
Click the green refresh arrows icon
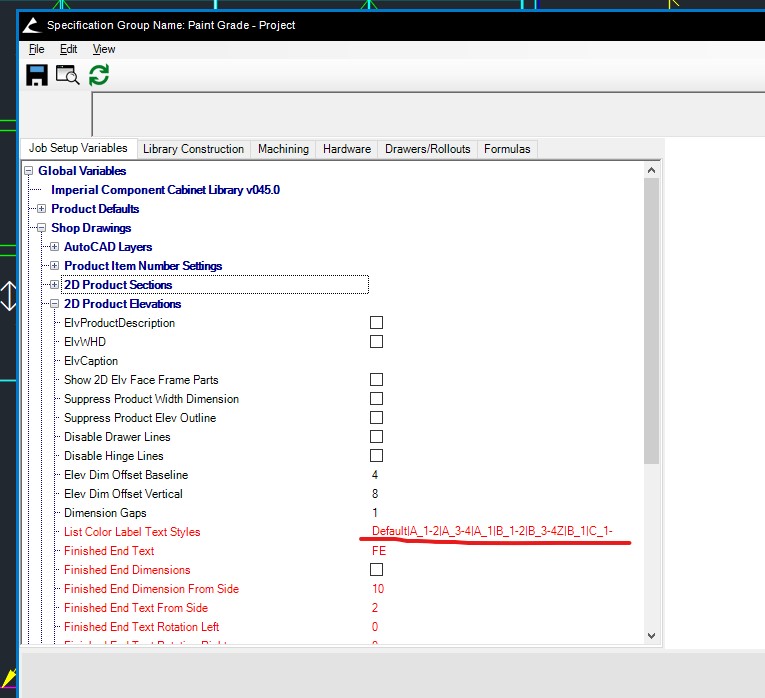point(99,75)
